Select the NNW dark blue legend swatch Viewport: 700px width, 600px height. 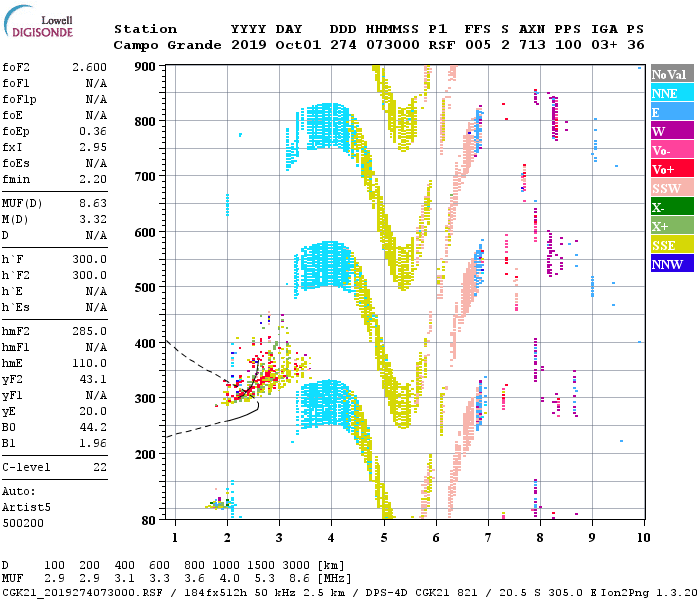[x=672, y=263]
